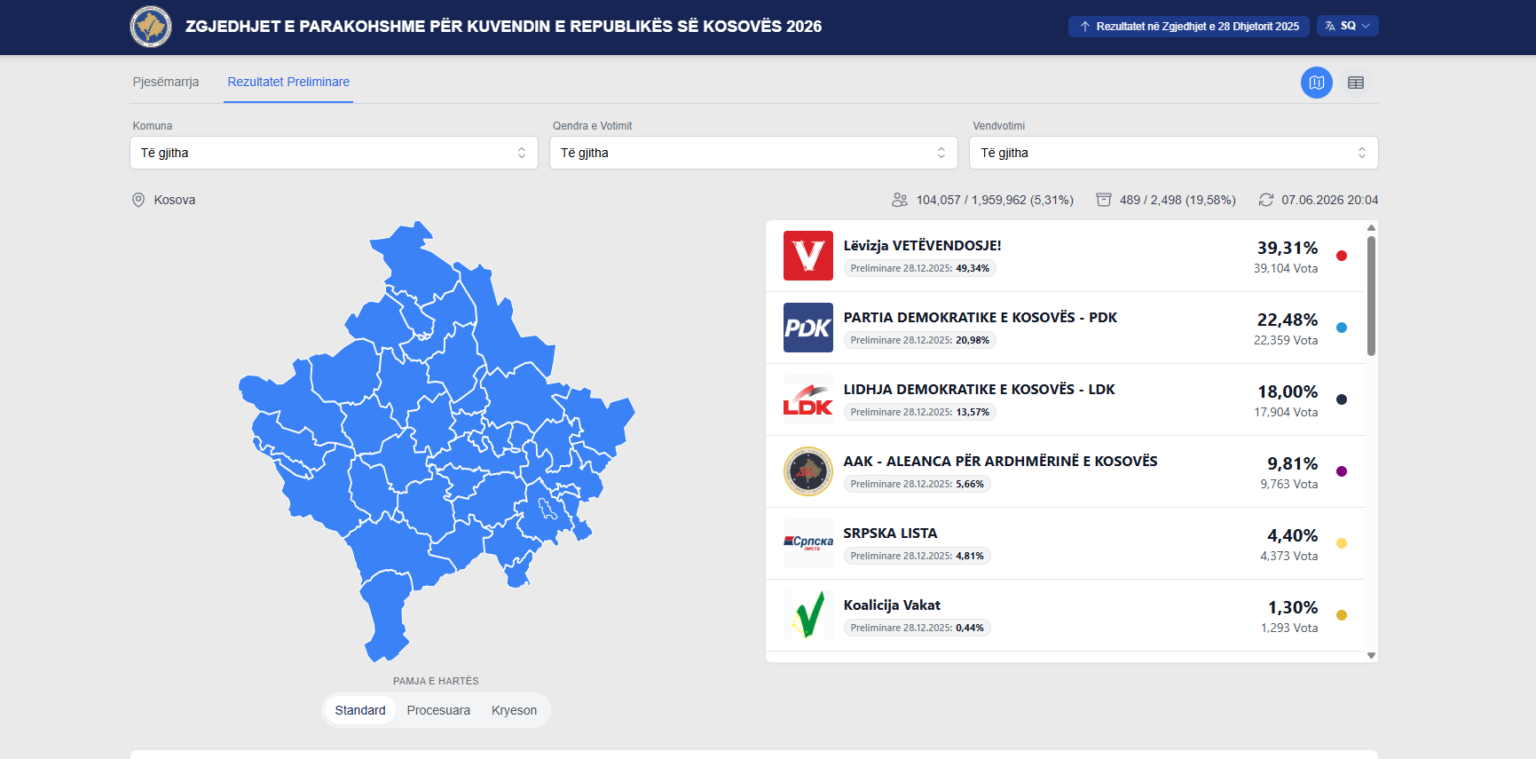
Task: Click the red VETËVENDOSJE color dot
Action: coord(1342,256)
